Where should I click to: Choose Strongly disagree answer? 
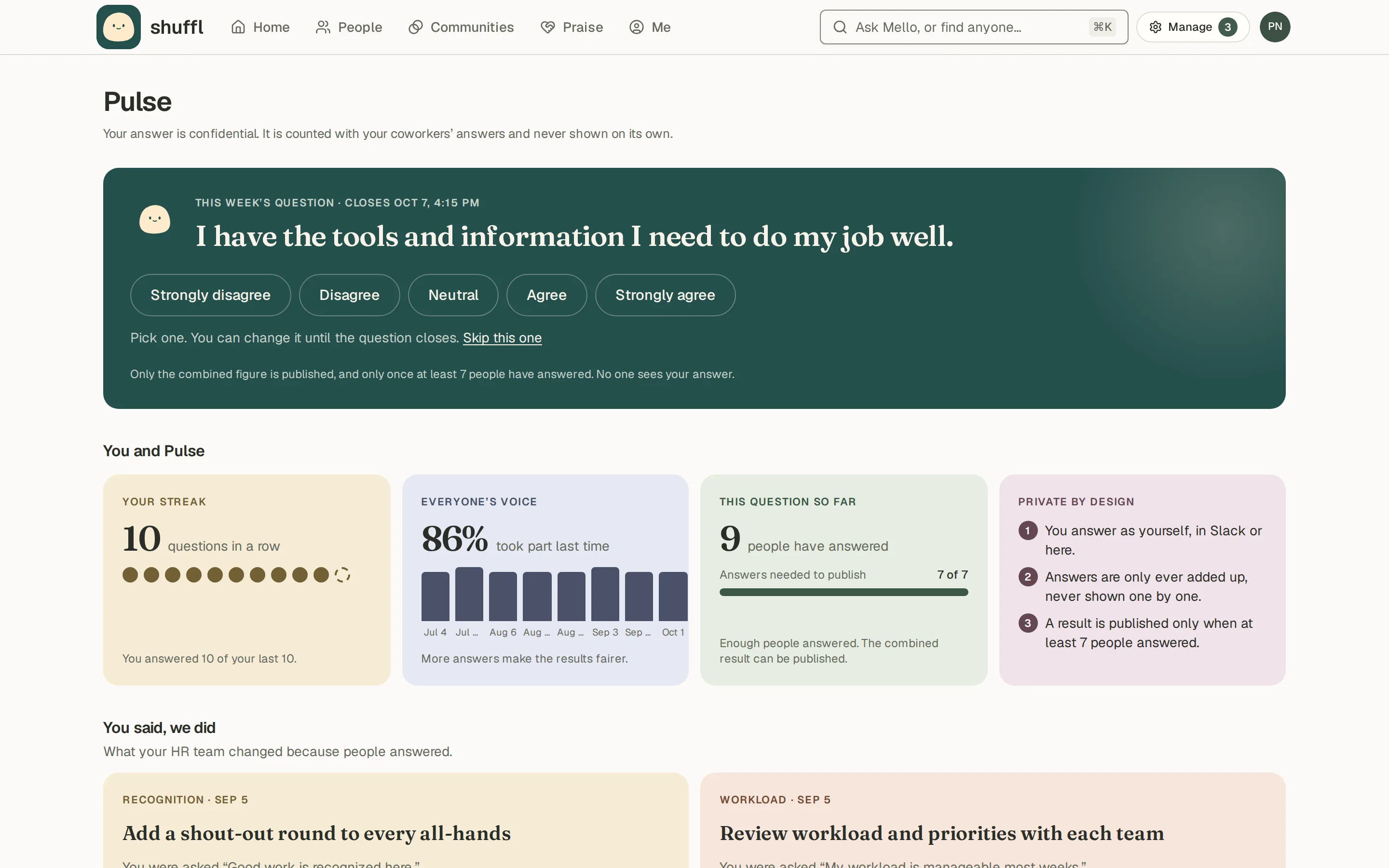pyautogui.click(x=211, y=295)
